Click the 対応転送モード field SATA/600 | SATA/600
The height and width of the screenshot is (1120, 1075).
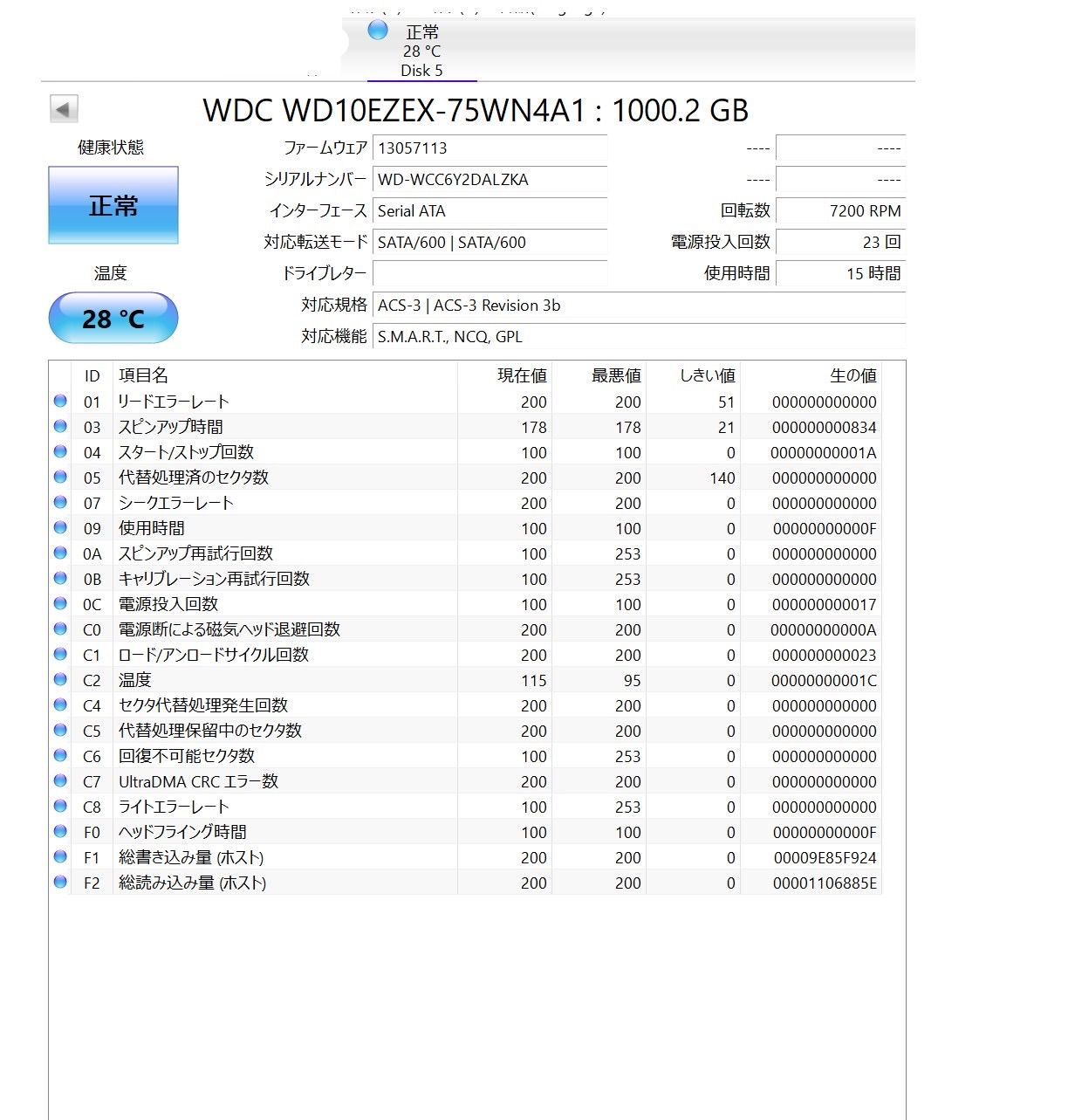(x=490, y=242)
